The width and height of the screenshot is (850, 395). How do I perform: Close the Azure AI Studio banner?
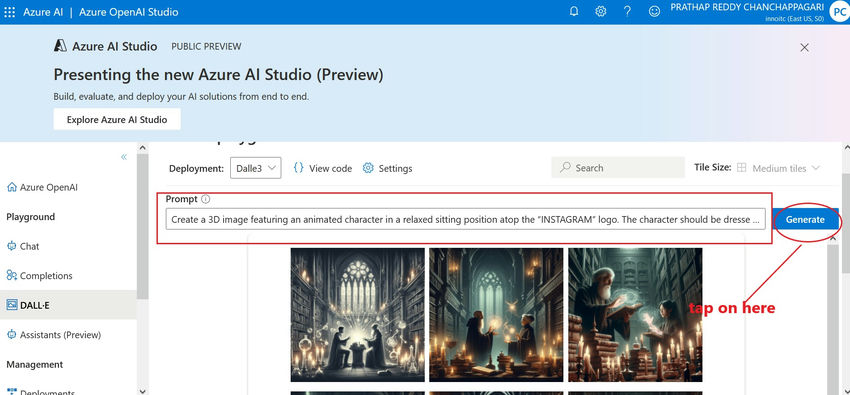tap(804, 48)
